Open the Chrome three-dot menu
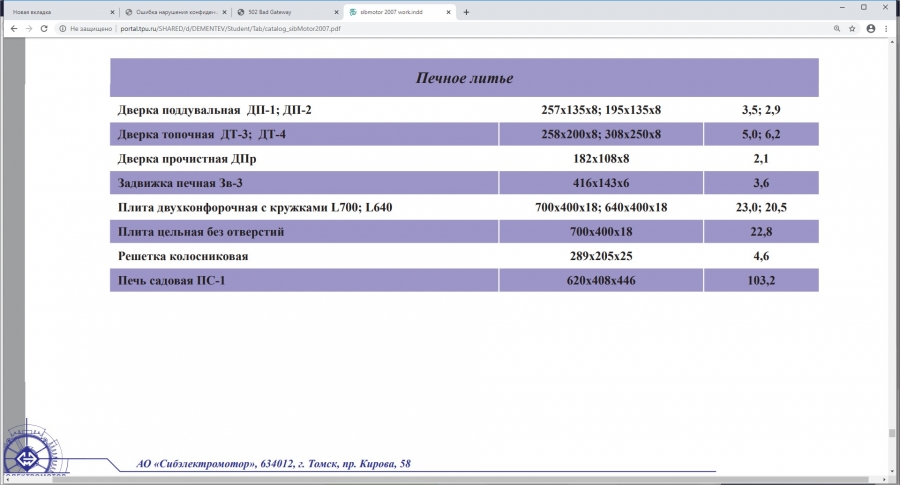The image size is (900, 485). point(887,29)
